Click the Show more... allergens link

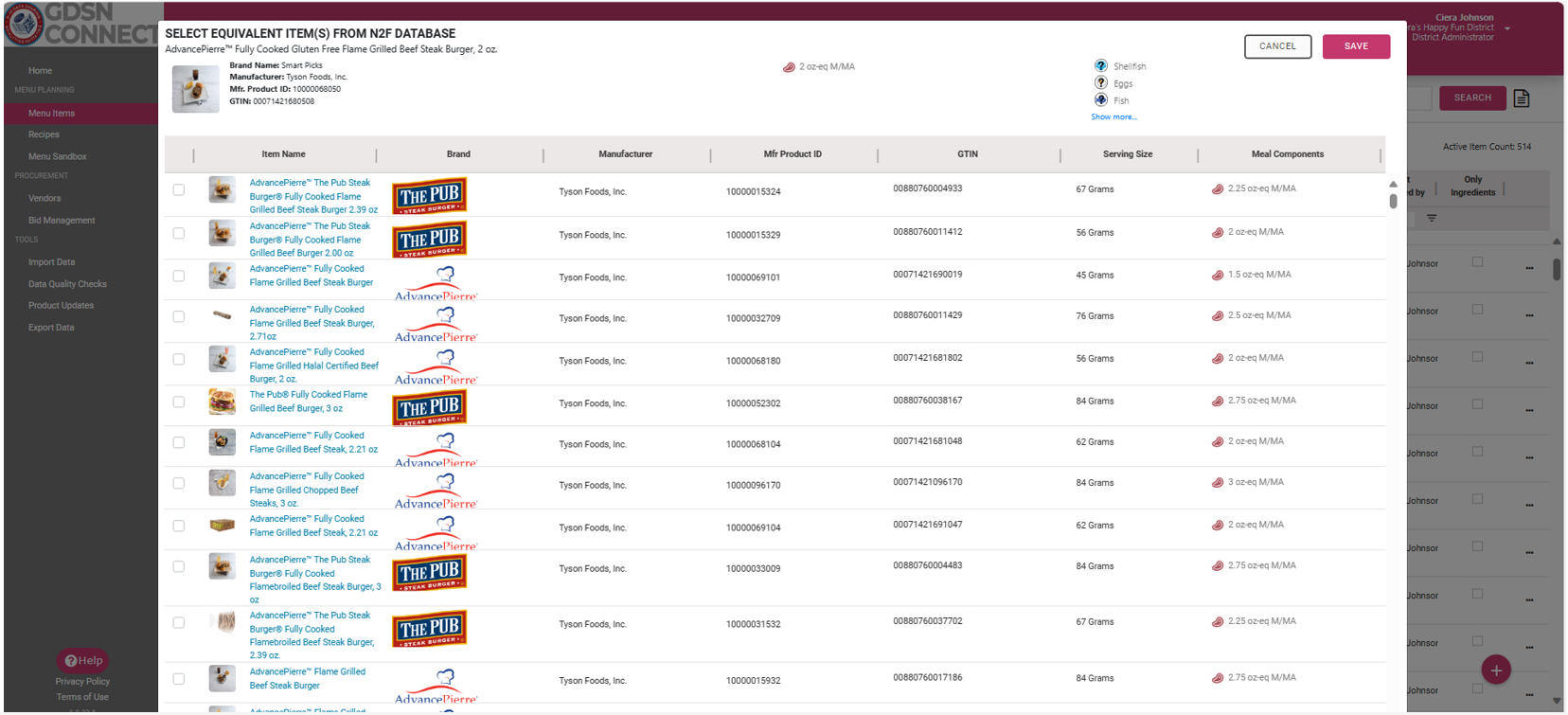pyautogui.click(x=1114, y=117)
